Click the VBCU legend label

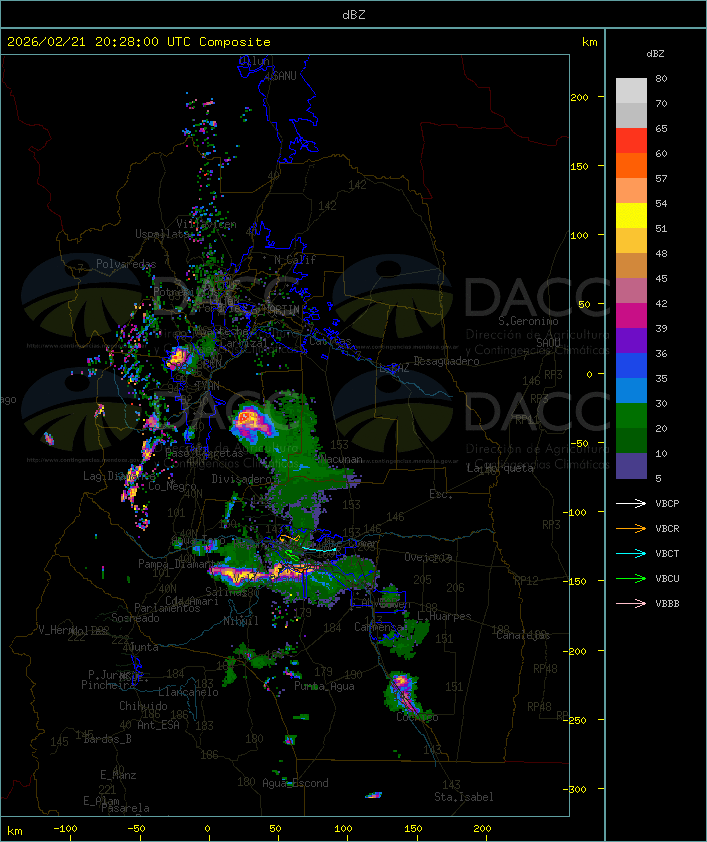(667, 578)
